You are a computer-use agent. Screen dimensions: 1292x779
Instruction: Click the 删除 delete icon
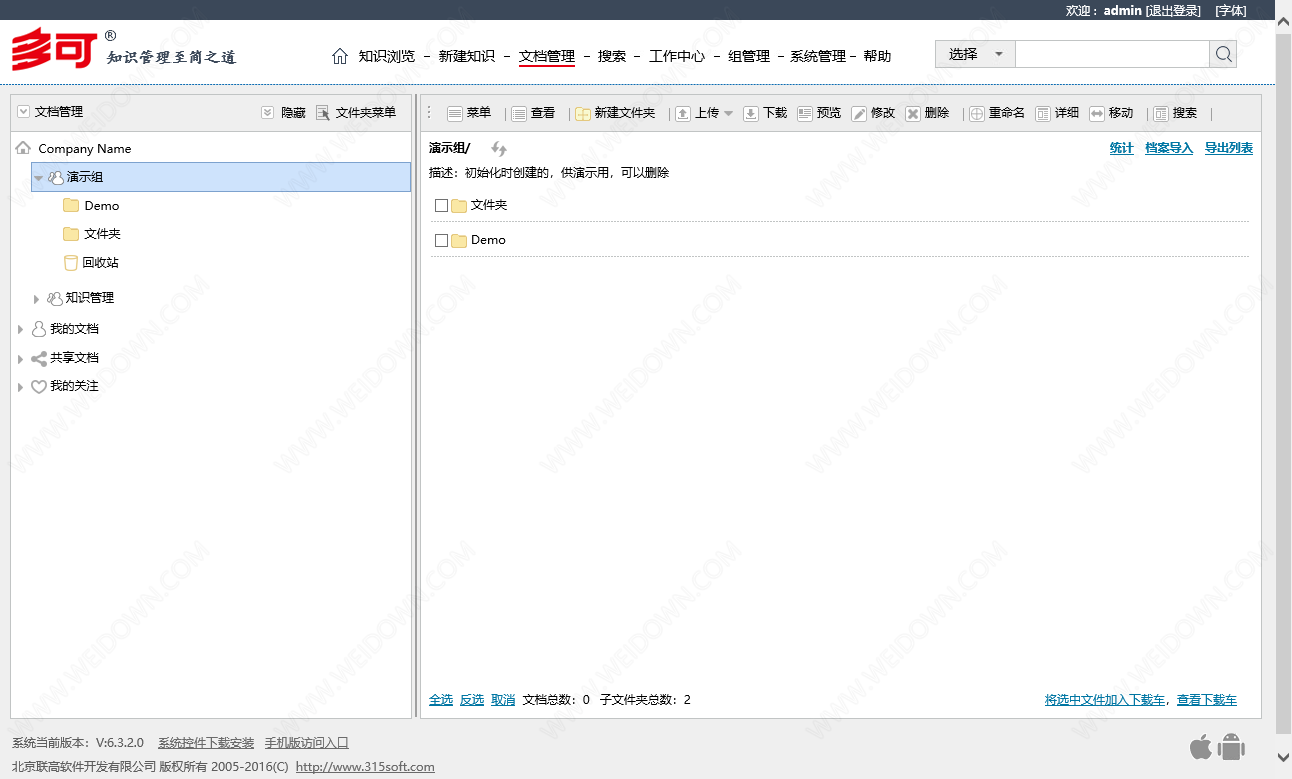tap(913, 114)
